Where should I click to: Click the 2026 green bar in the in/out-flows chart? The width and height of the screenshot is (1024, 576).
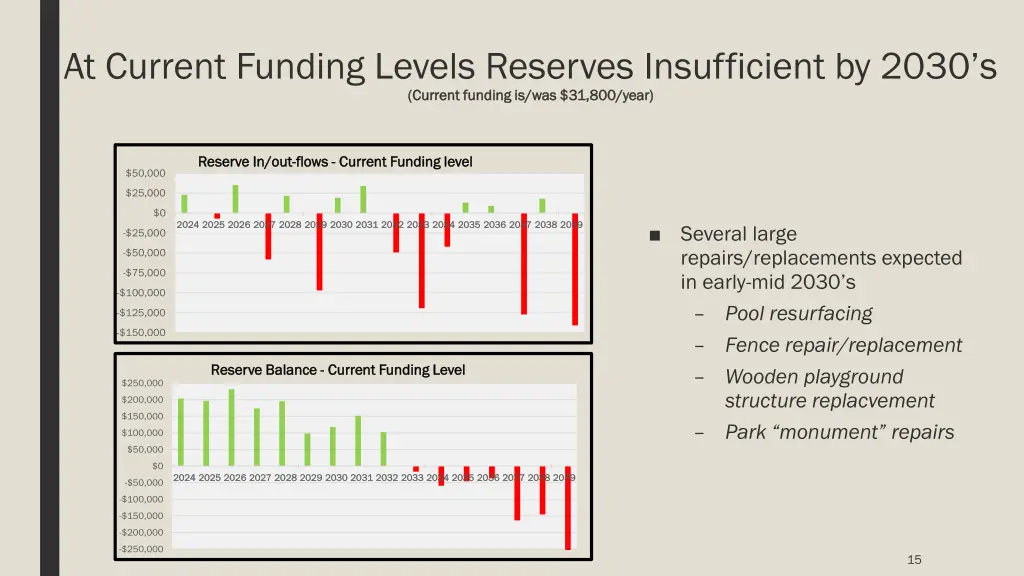(x=236, y=199)
